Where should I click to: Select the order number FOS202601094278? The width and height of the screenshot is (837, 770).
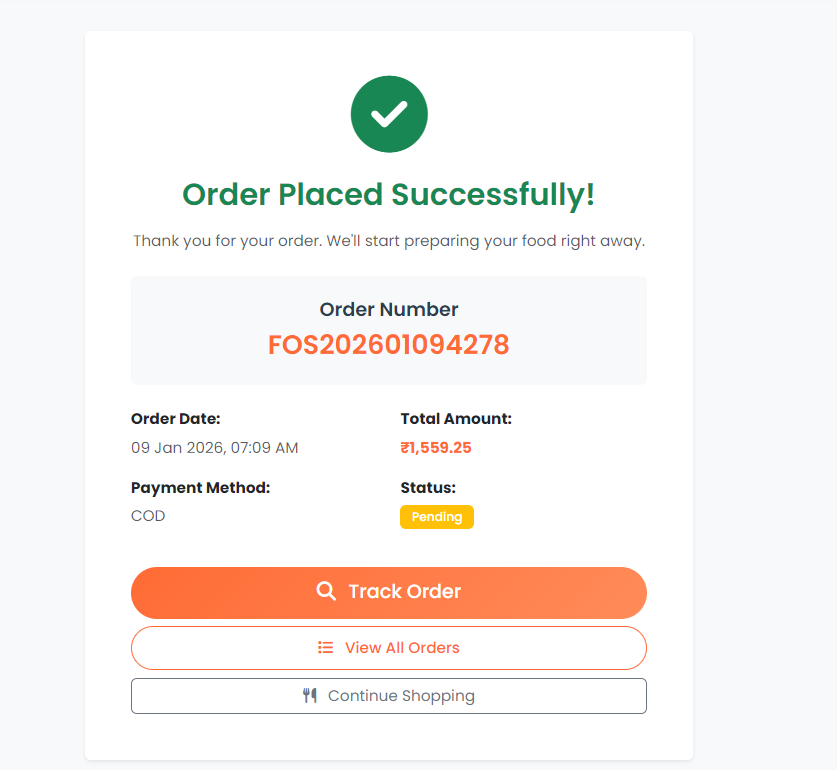(x=388, y=345)
